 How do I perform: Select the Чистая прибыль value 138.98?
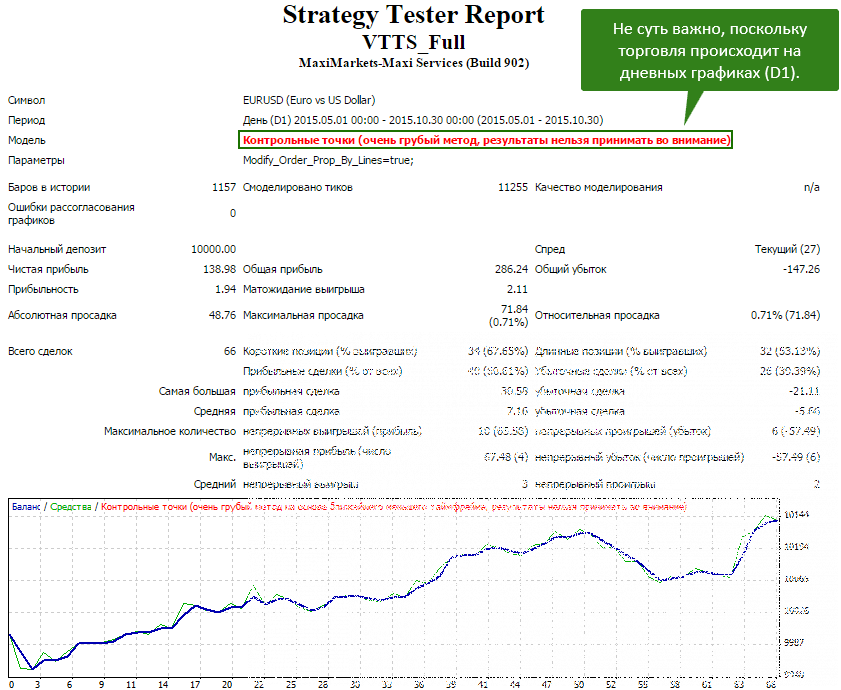coord(219,269)
